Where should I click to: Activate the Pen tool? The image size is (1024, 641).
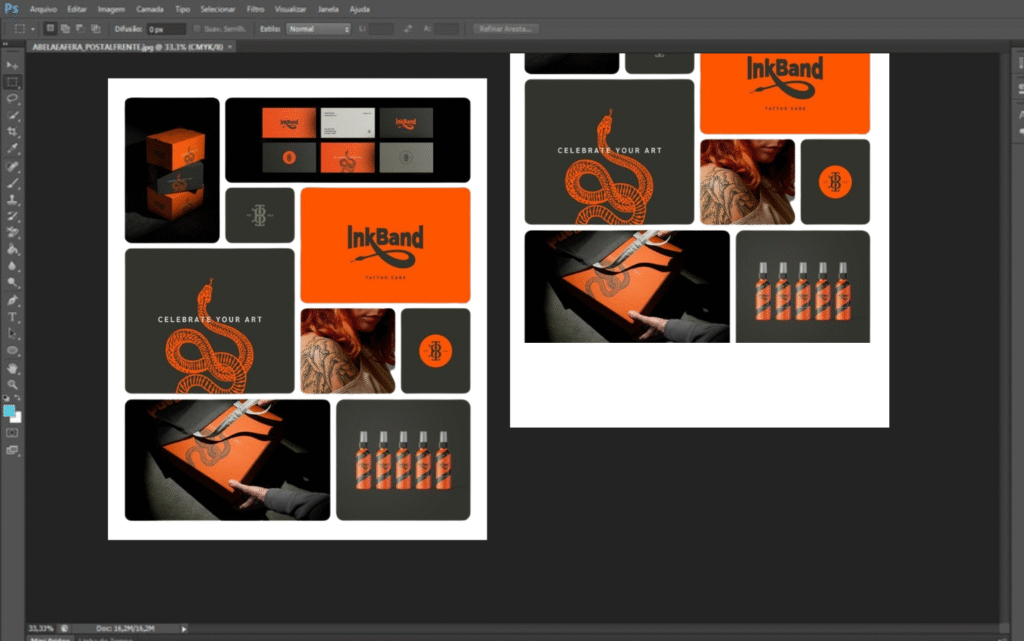coord(13,300)
